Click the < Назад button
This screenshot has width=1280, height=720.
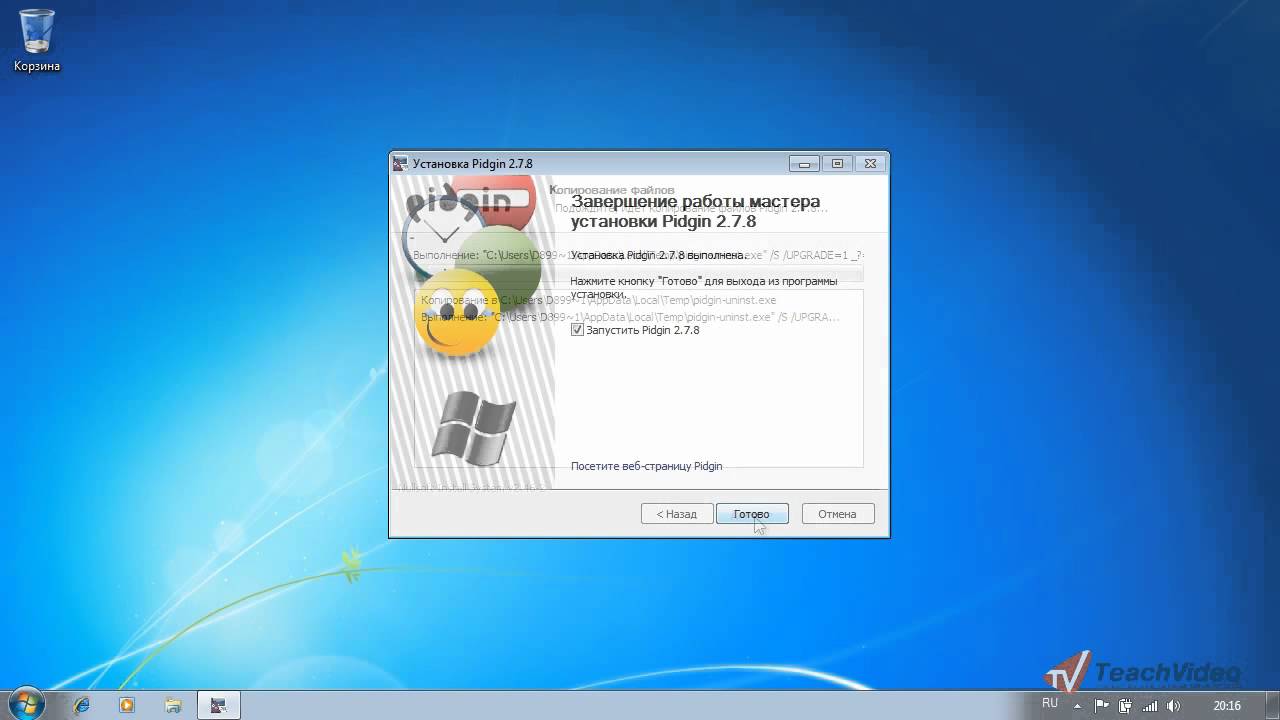(x=677, y=514)
